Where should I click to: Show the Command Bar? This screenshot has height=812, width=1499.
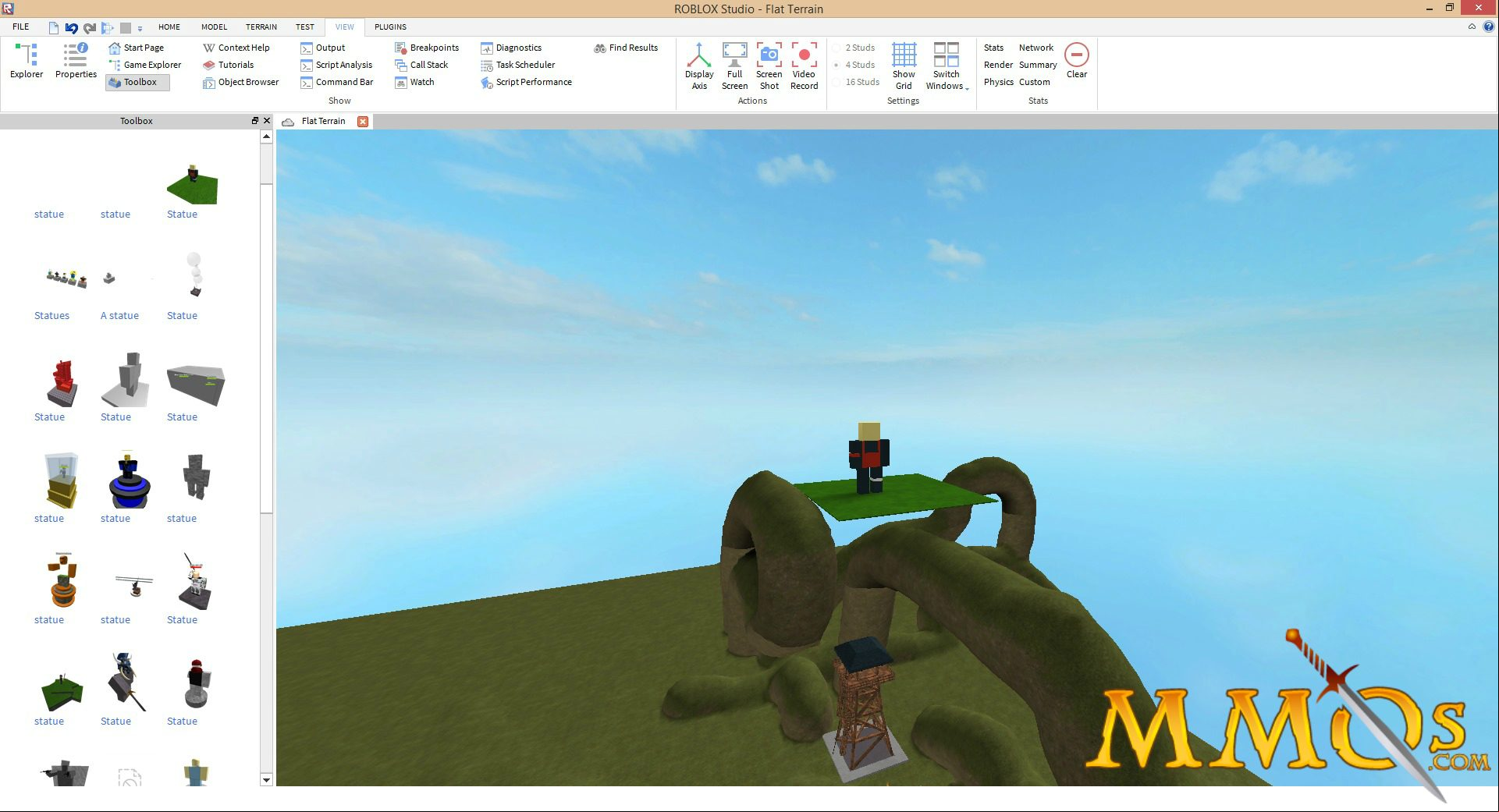click(337, 82)
